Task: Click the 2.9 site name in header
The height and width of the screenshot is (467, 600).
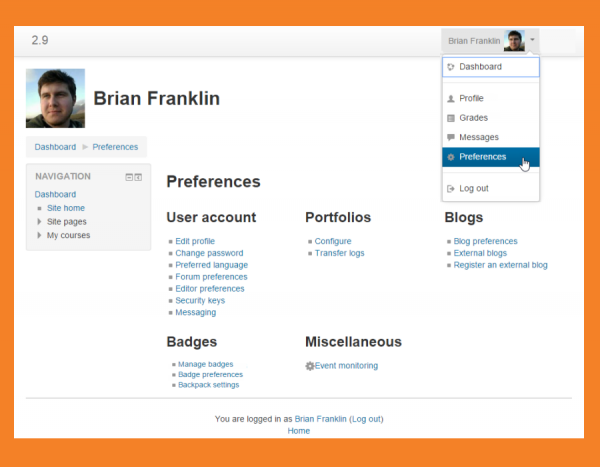Action: point(40,40)
